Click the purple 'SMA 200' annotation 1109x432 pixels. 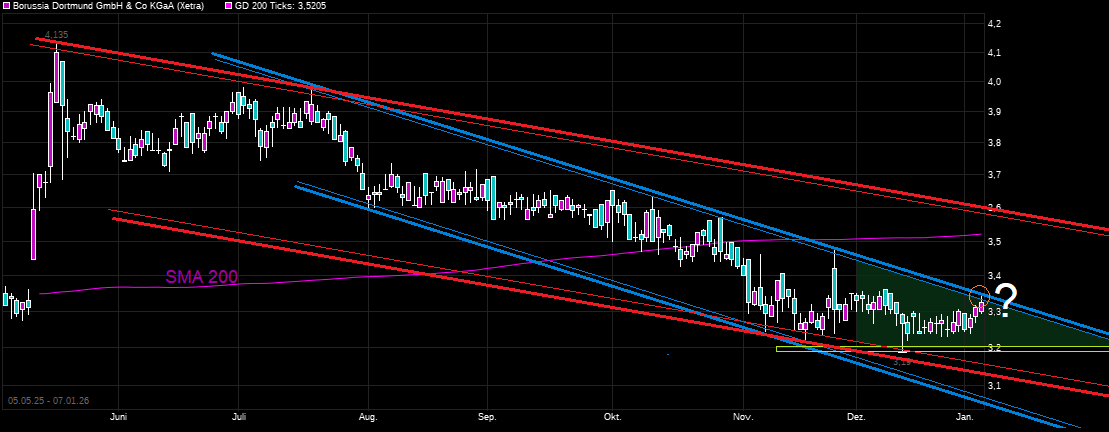click(x=202, y=277)
